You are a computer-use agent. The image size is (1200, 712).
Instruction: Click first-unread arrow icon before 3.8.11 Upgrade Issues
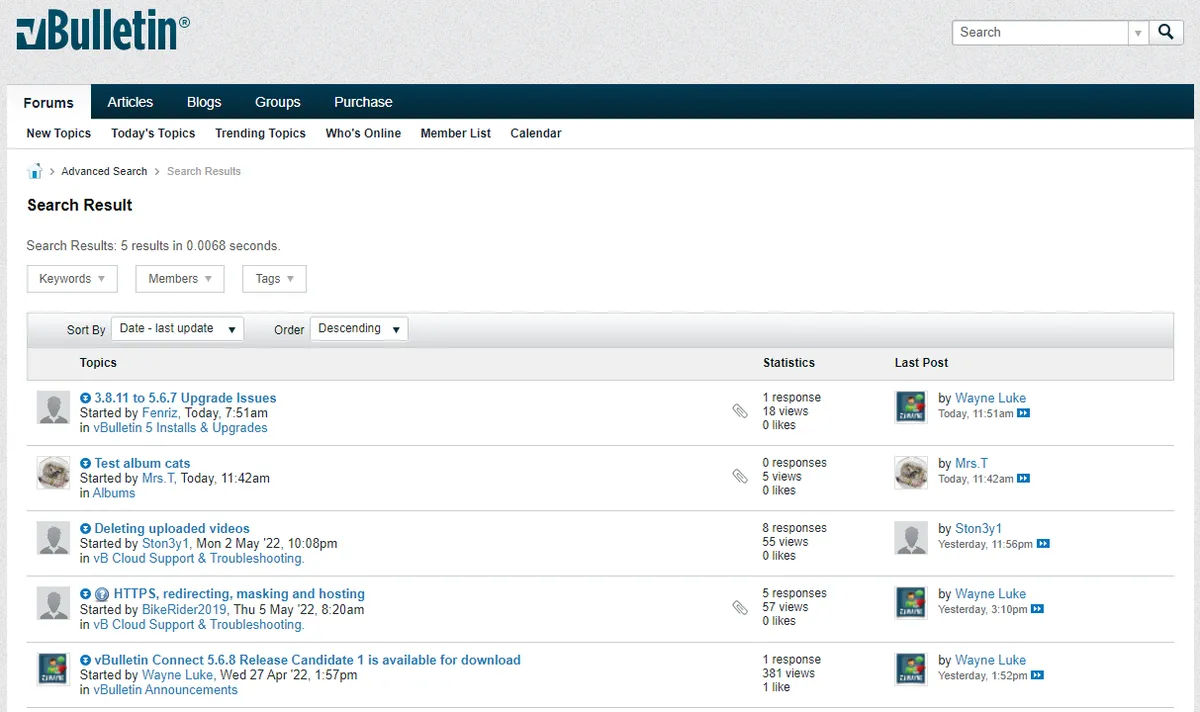[x=85, y=398]
